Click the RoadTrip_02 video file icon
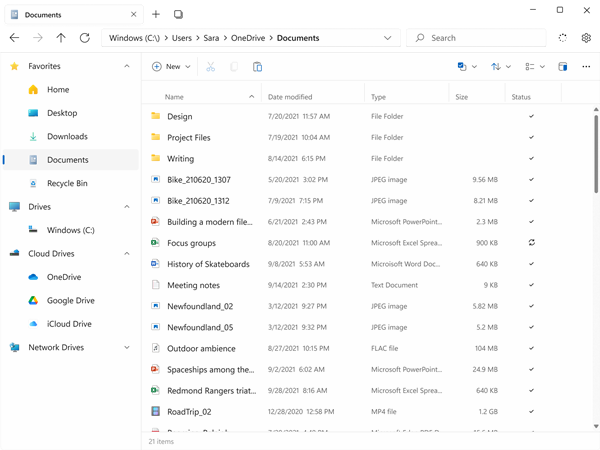The image size is (600, 450). [155, 411]
